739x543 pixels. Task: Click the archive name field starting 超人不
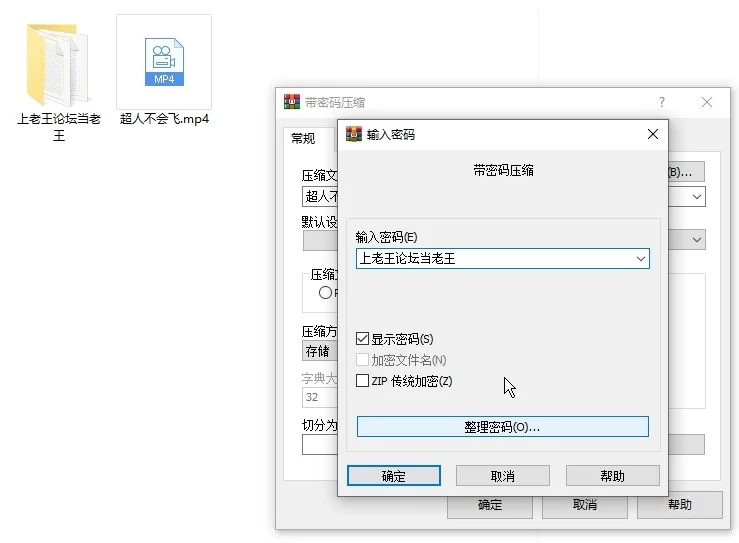(x=320, y=197)
